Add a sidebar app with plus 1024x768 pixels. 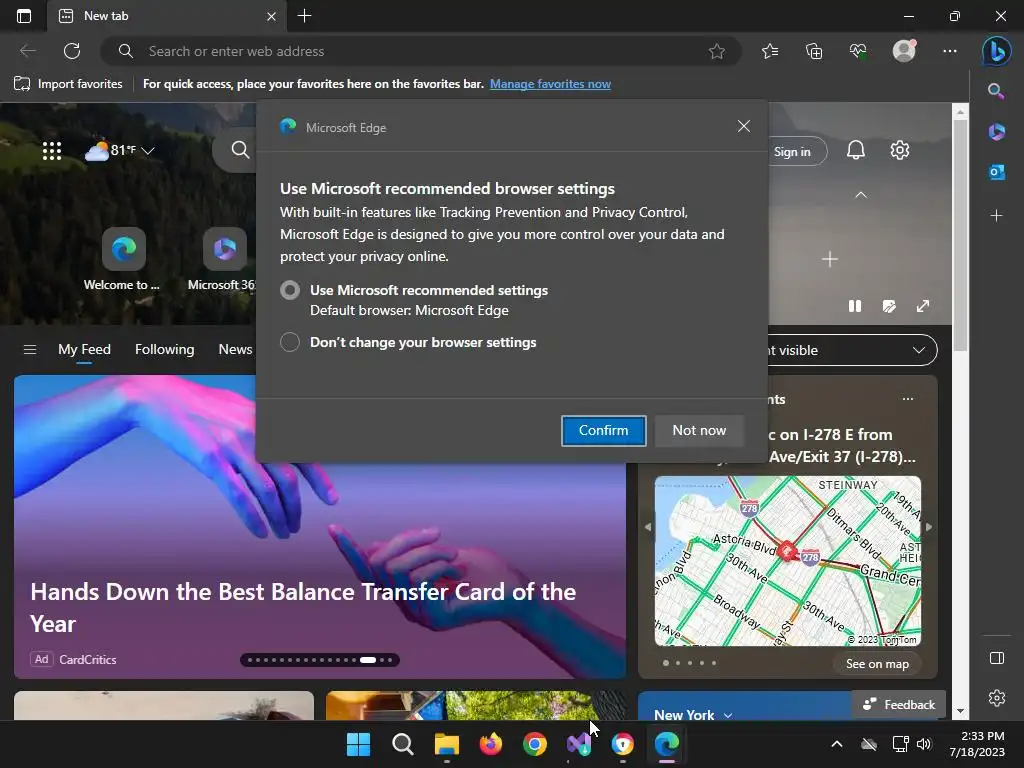[x=996, y=216]
